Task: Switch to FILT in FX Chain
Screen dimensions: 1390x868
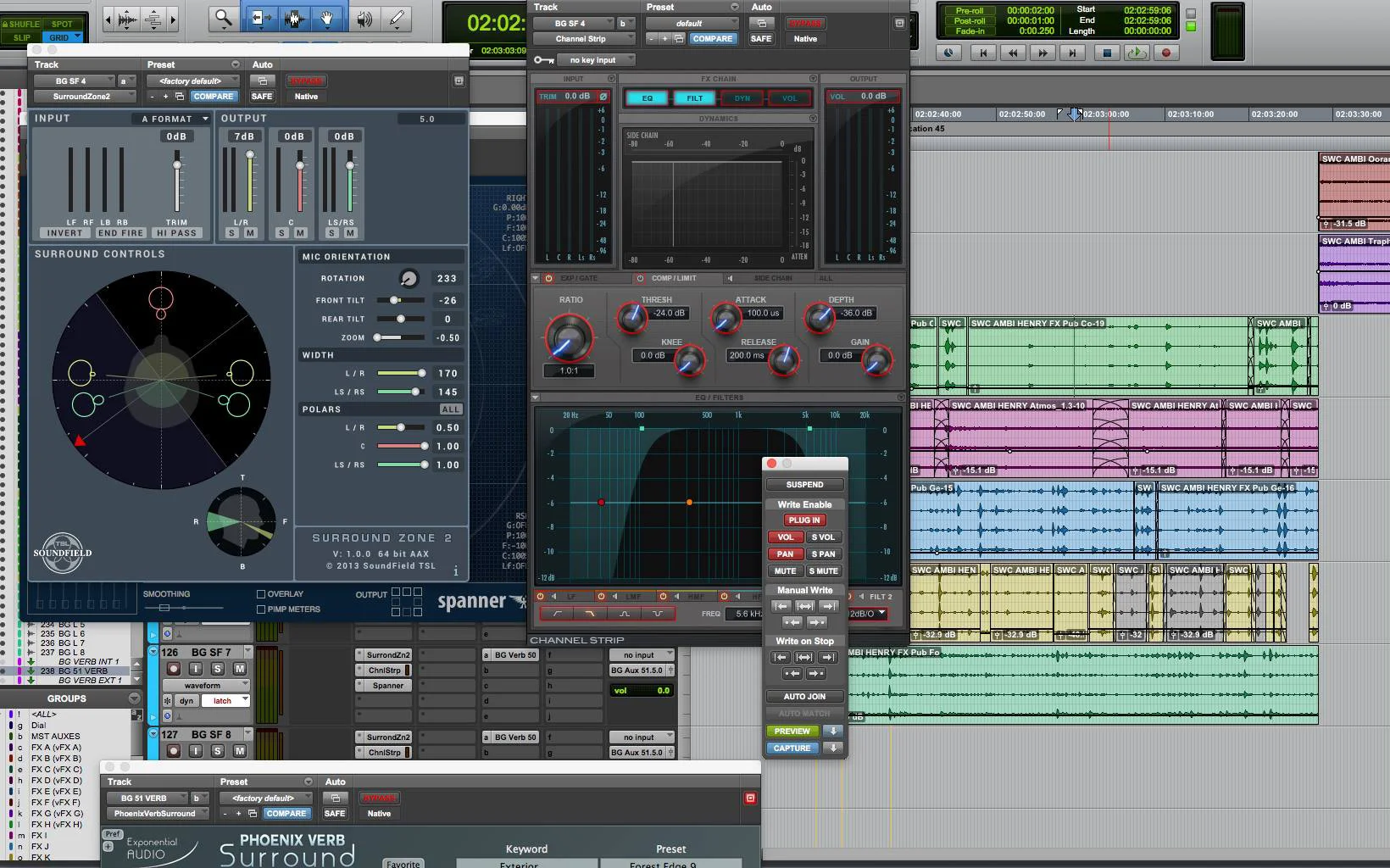Action: pyautogui.click(x=695, y=98)
